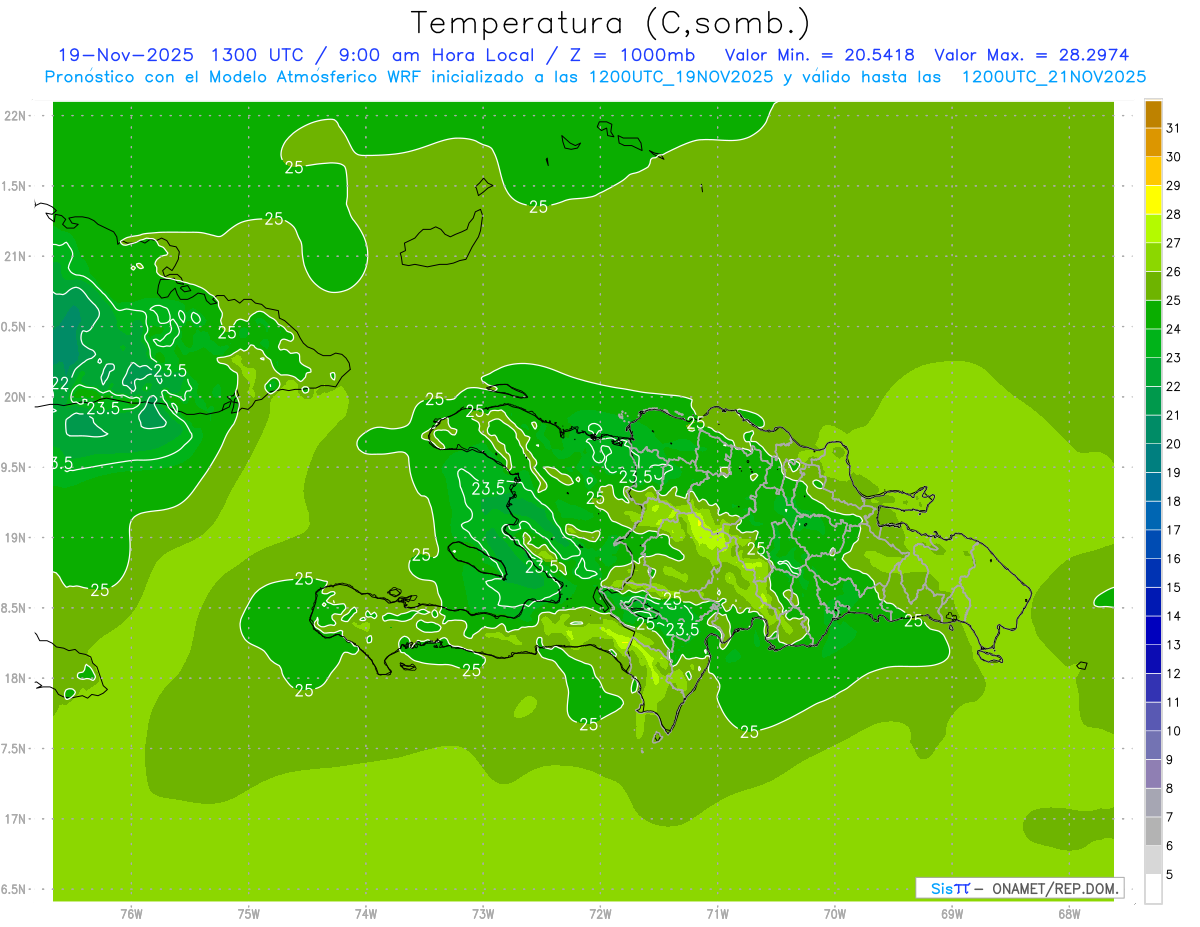Click the "72W" longitude axis label

click(600, 914)
